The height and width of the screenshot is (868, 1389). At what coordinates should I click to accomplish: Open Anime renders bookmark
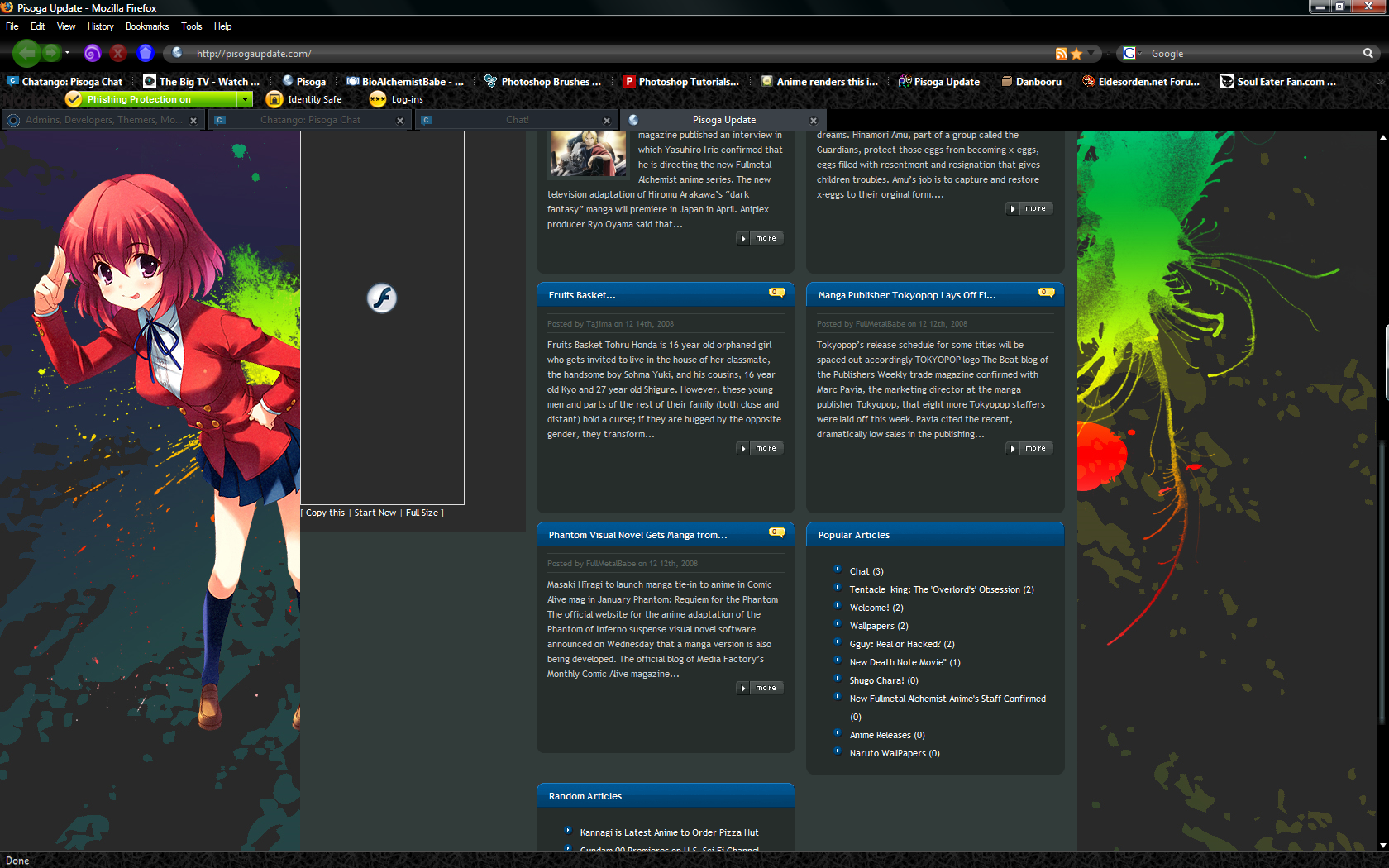click(820, 82)
